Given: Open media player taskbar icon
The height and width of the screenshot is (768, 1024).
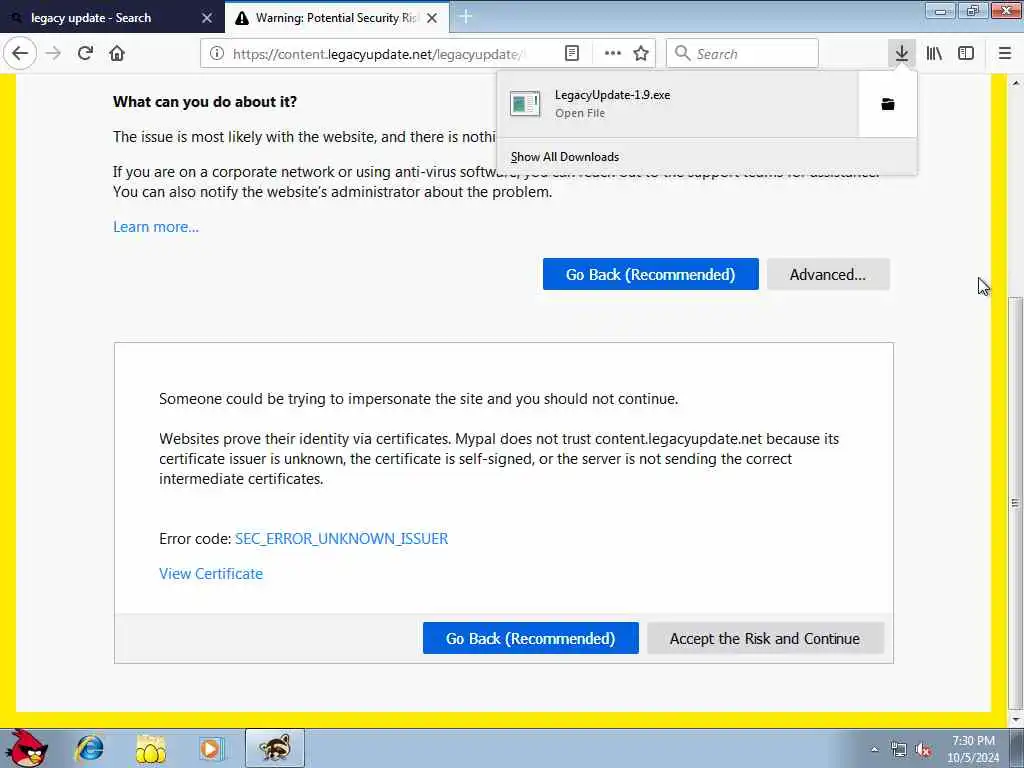Looking at the screenshot, I should tap(211, 748).
